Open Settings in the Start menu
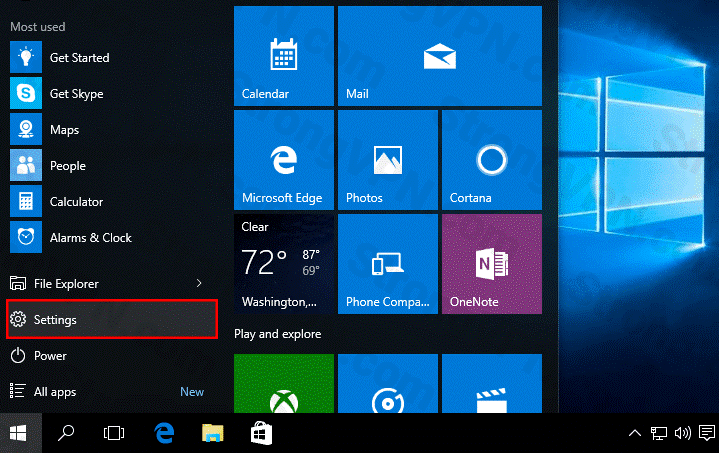Viewport: 719px width, 453px height. pyautogui.click(x=112, y=320)
